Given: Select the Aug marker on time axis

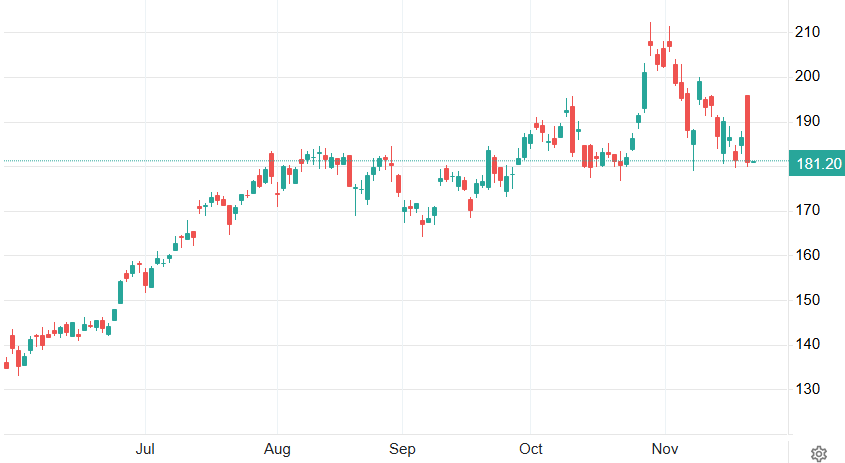Looking at the screenshot, I should point(279,449).
